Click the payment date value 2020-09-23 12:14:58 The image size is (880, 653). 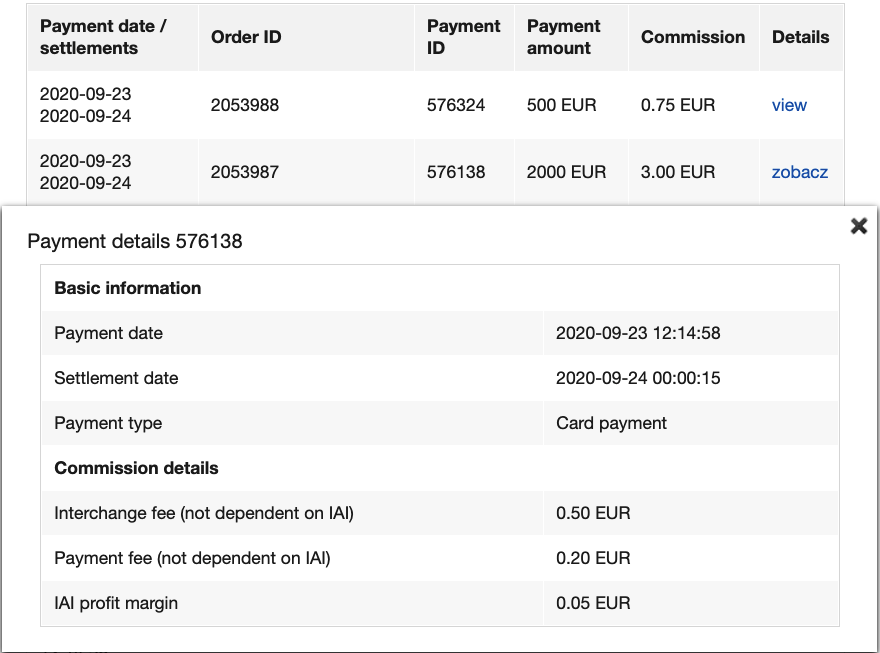(x=638, y=333)
